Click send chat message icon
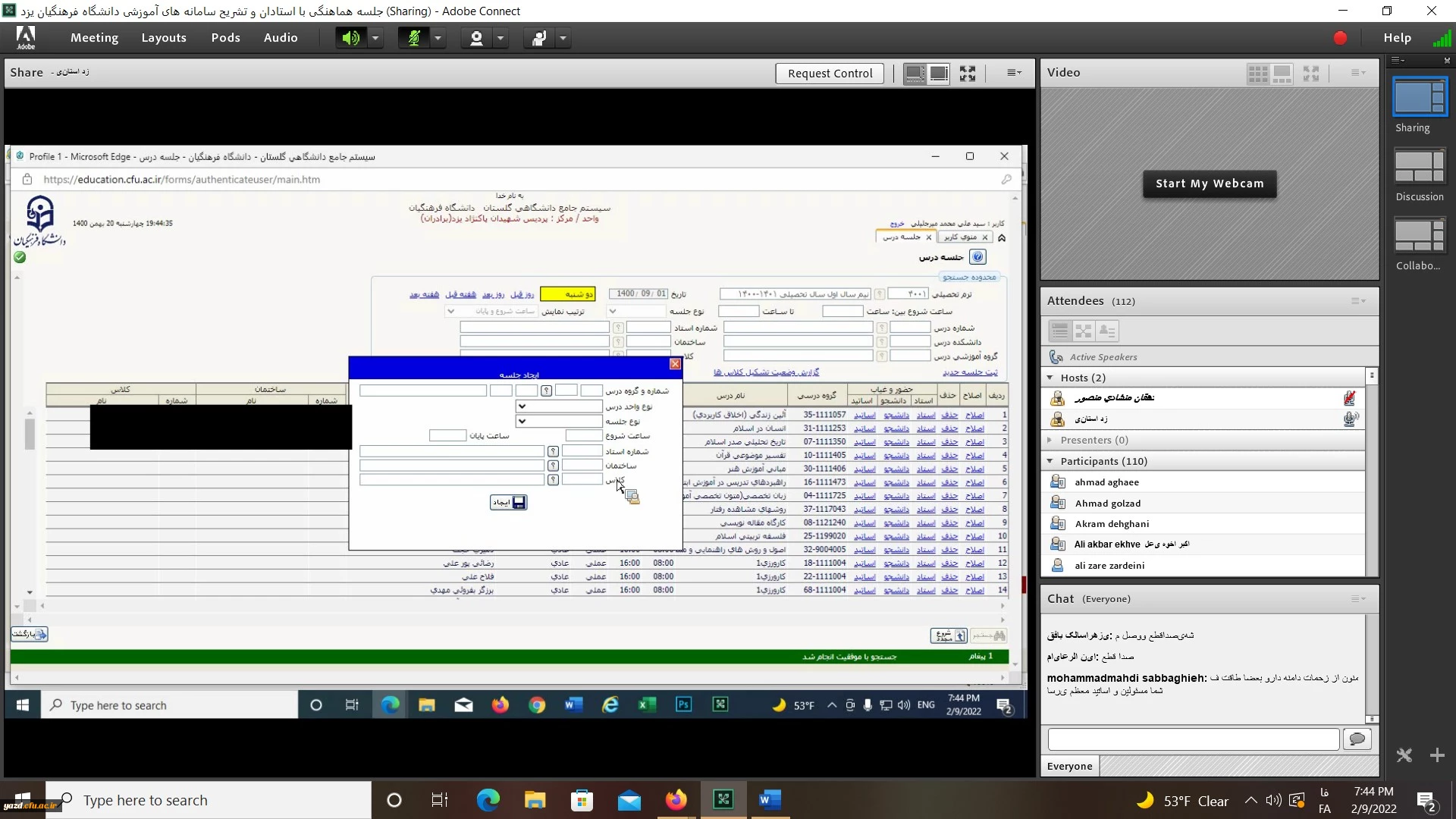 coord(1357,739)
